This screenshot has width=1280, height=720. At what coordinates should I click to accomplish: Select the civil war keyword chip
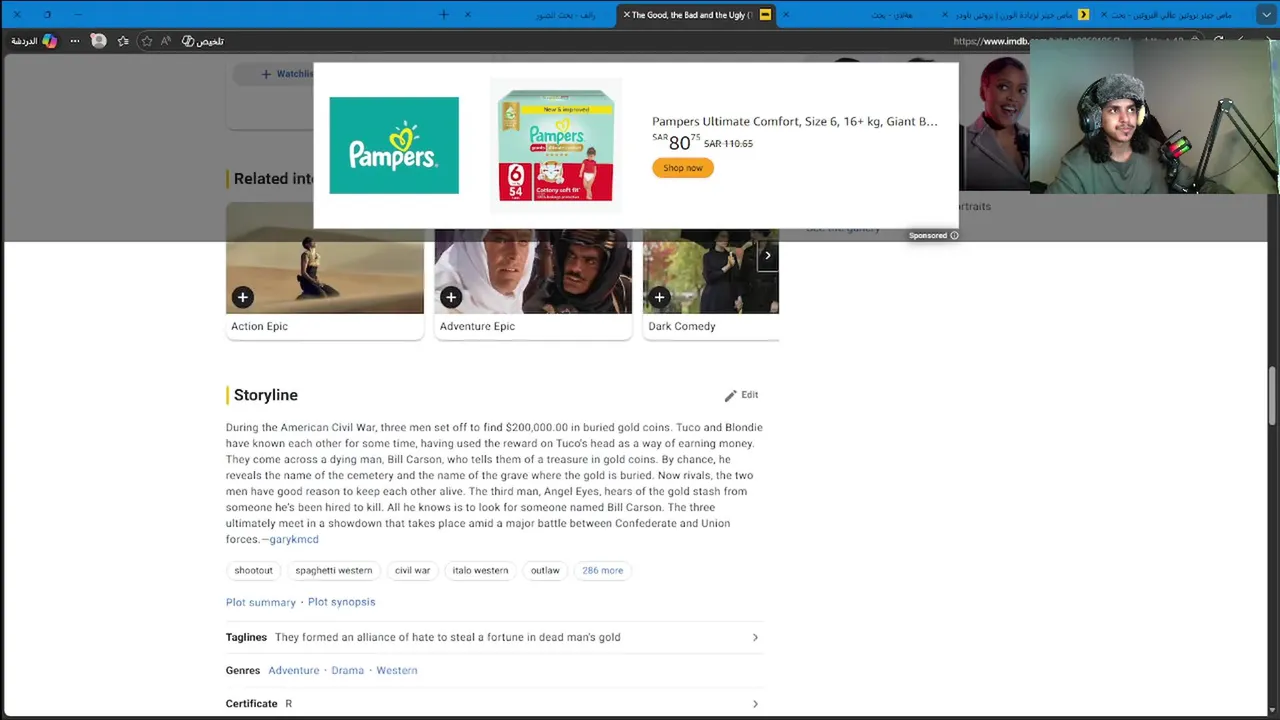tap(412, 570)
